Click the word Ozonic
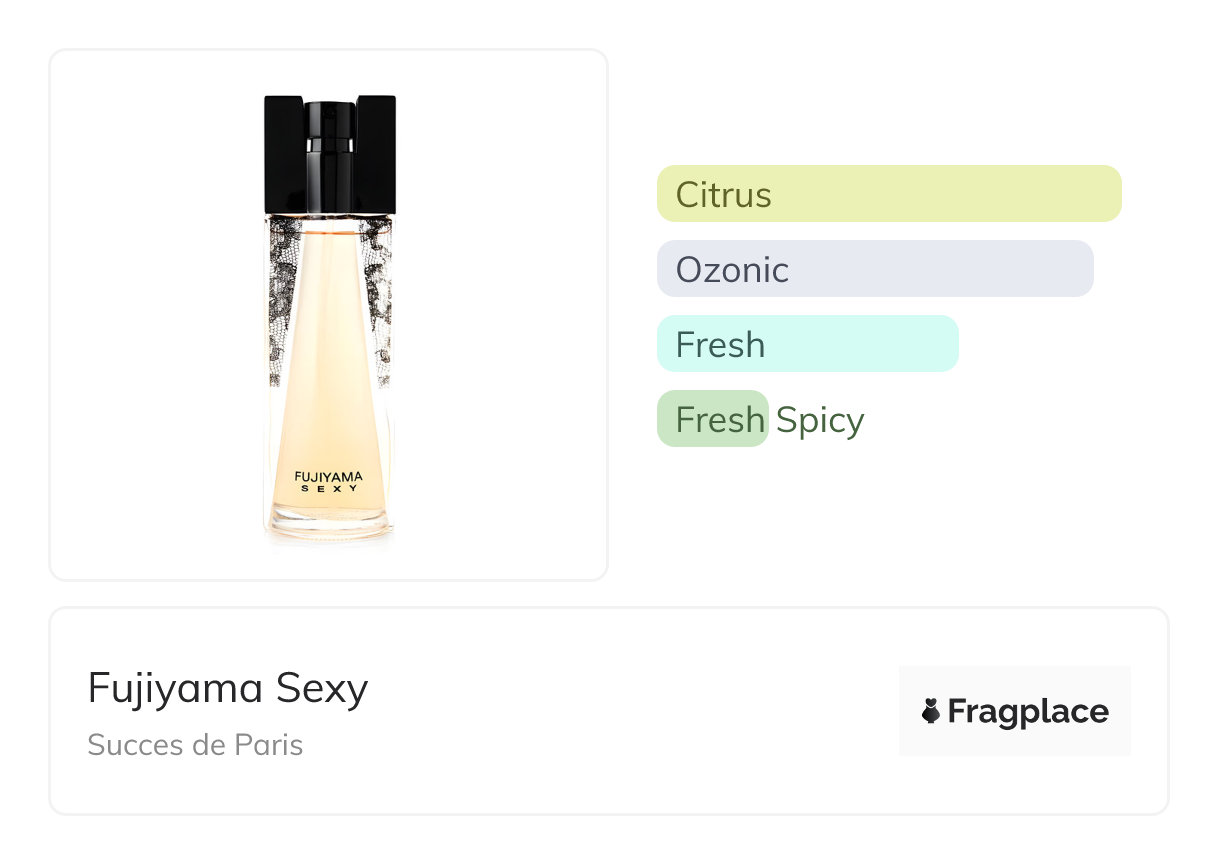 732,269
